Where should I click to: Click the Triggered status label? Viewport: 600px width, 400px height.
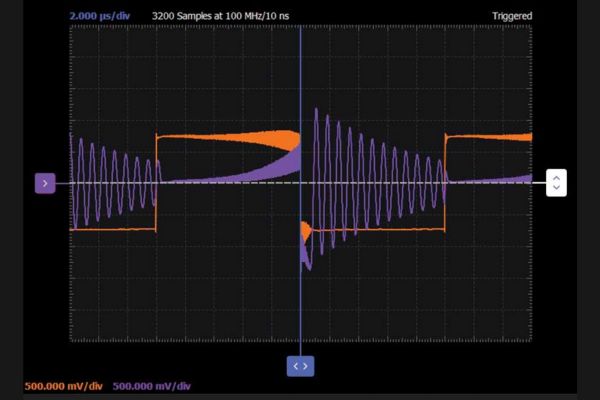pos(511,16)
